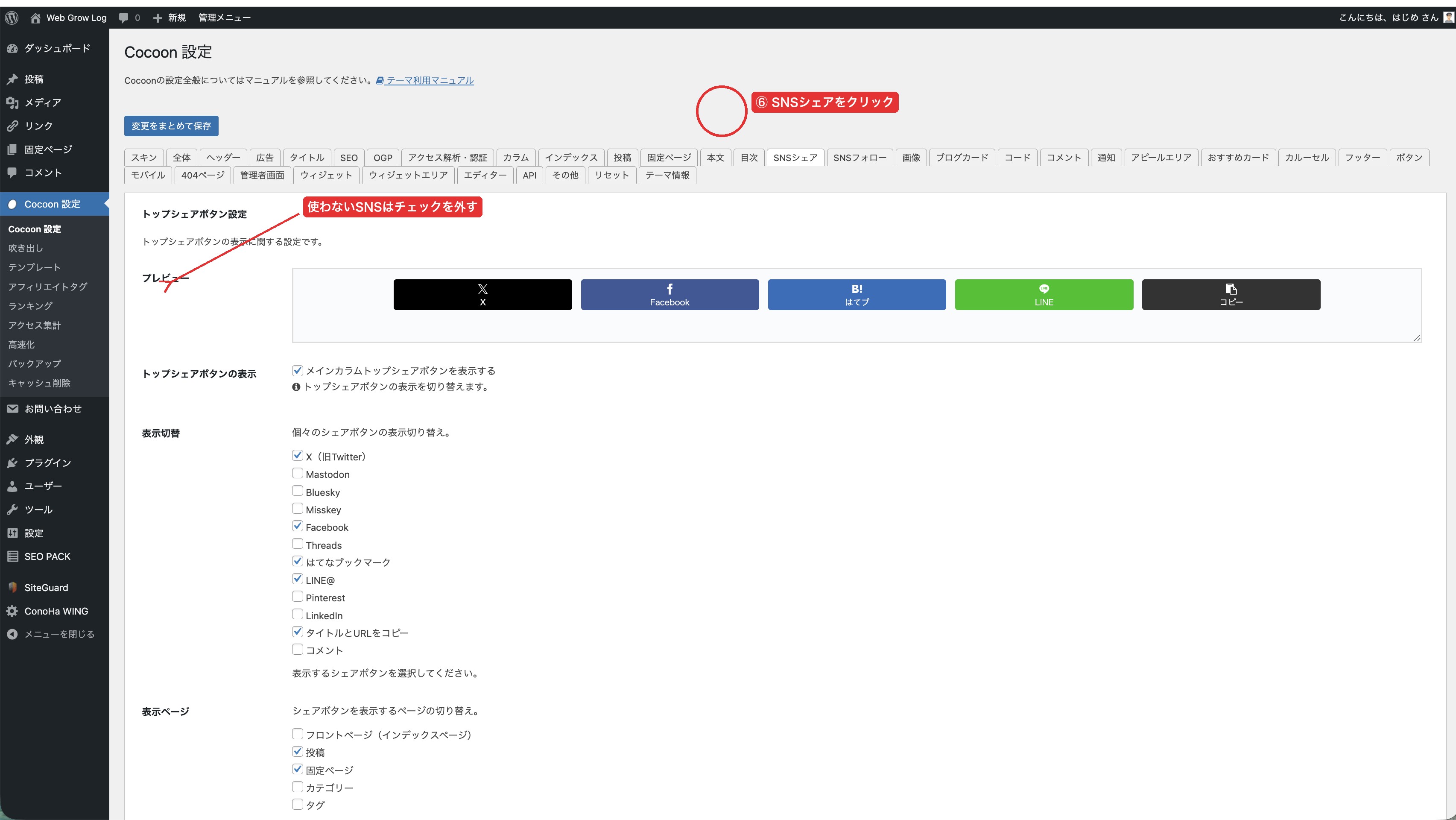The image size is (1456, 820).
Task: Switch to the ウィジェットエリア tab
Action: [x=408, y=175]
